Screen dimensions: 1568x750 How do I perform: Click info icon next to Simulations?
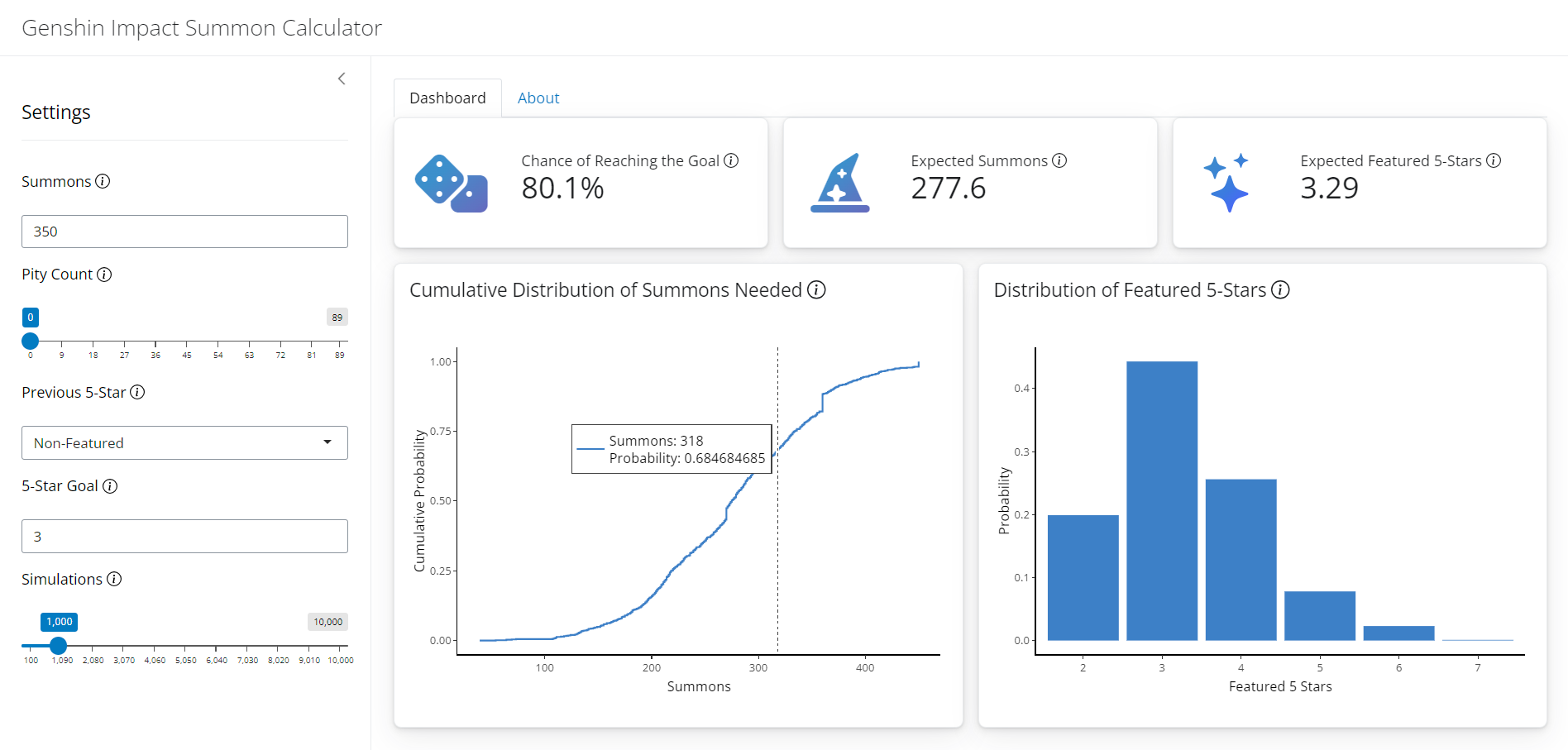point(114,579)
